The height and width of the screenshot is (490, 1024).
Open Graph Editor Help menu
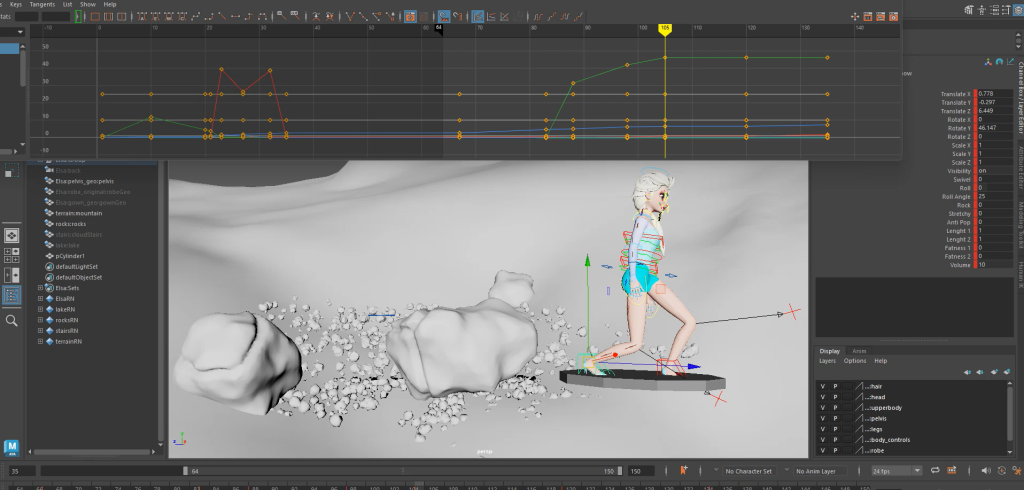(x=110, y=4)
